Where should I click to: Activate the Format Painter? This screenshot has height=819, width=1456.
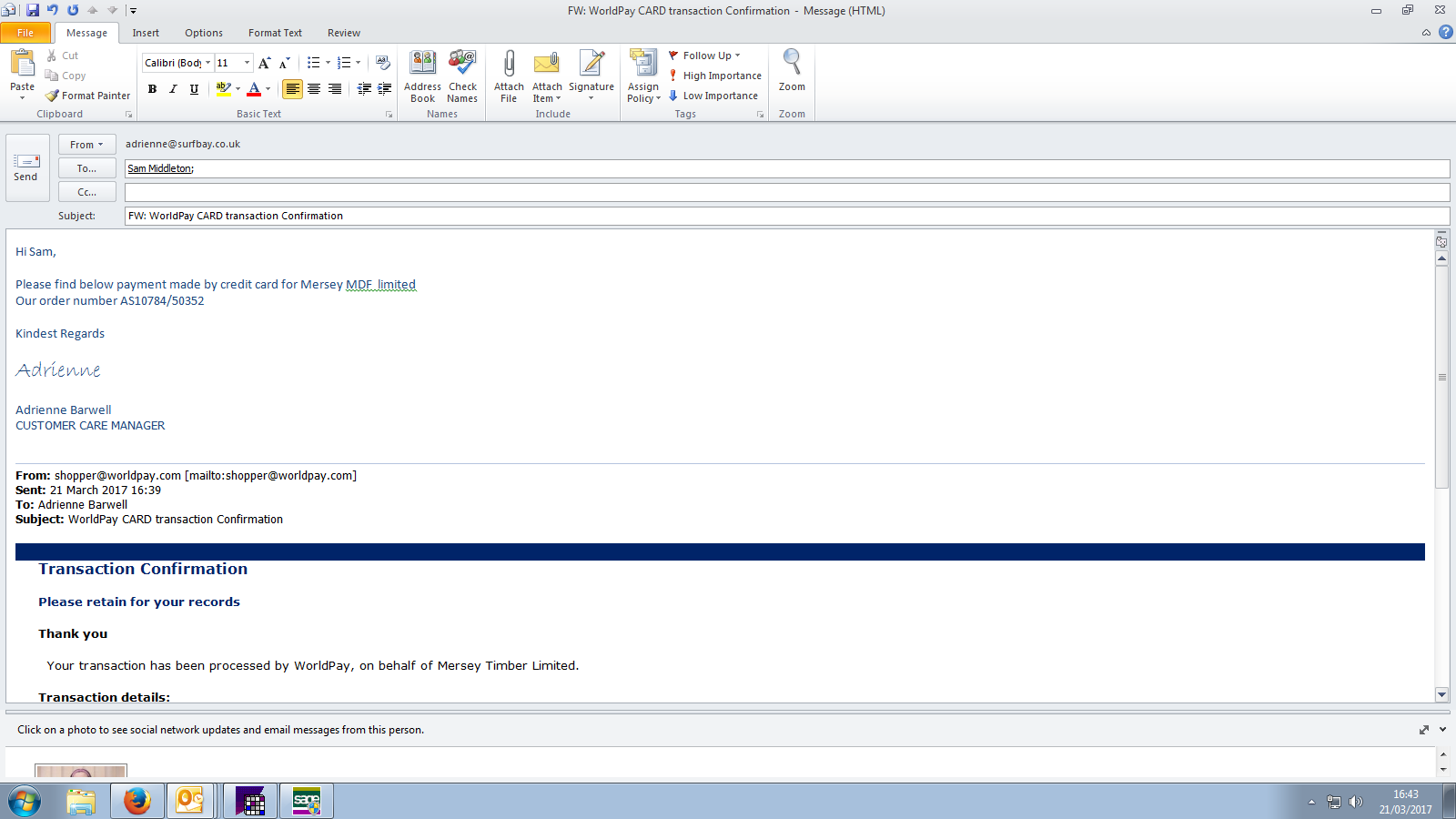(x=87, y=96)
